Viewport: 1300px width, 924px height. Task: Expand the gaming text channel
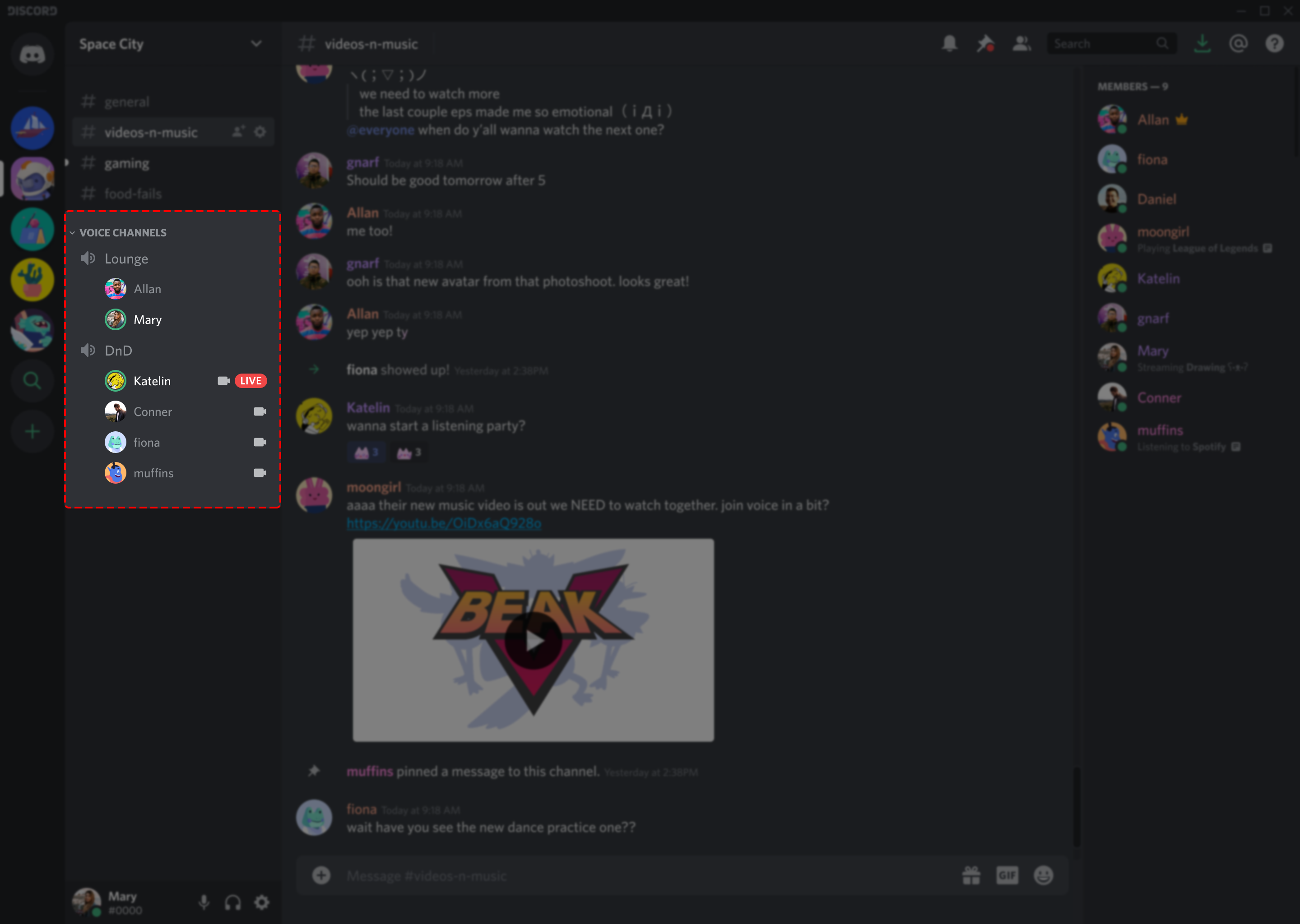[127, 162]
